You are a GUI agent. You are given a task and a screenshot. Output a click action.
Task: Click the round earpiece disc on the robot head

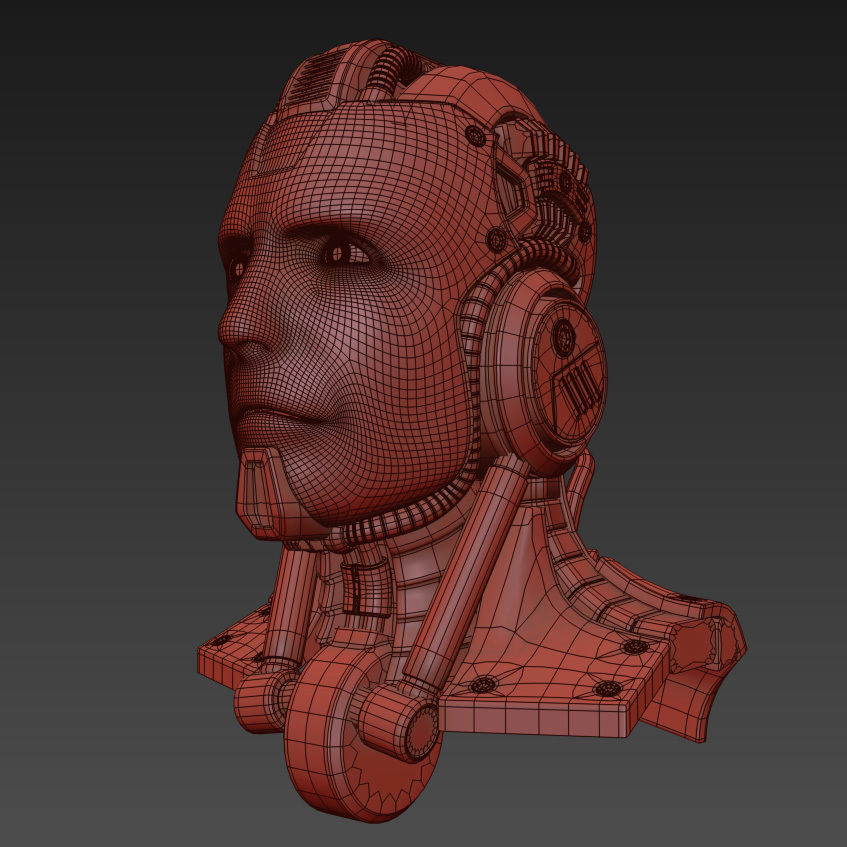coord(544,372)
